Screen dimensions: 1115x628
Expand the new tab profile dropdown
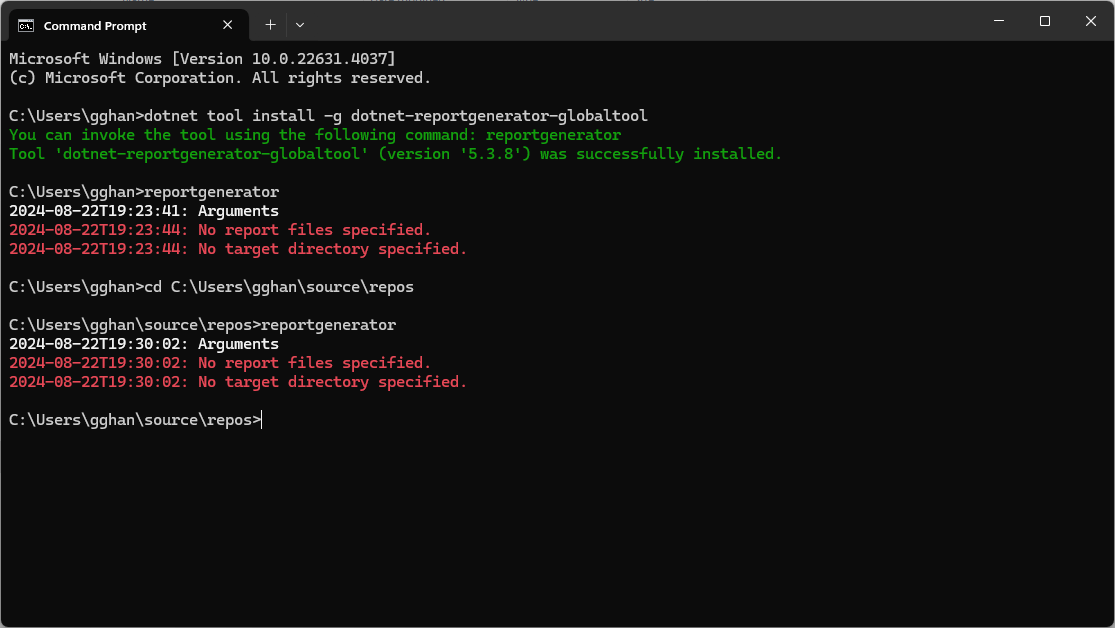coord(300,24)
